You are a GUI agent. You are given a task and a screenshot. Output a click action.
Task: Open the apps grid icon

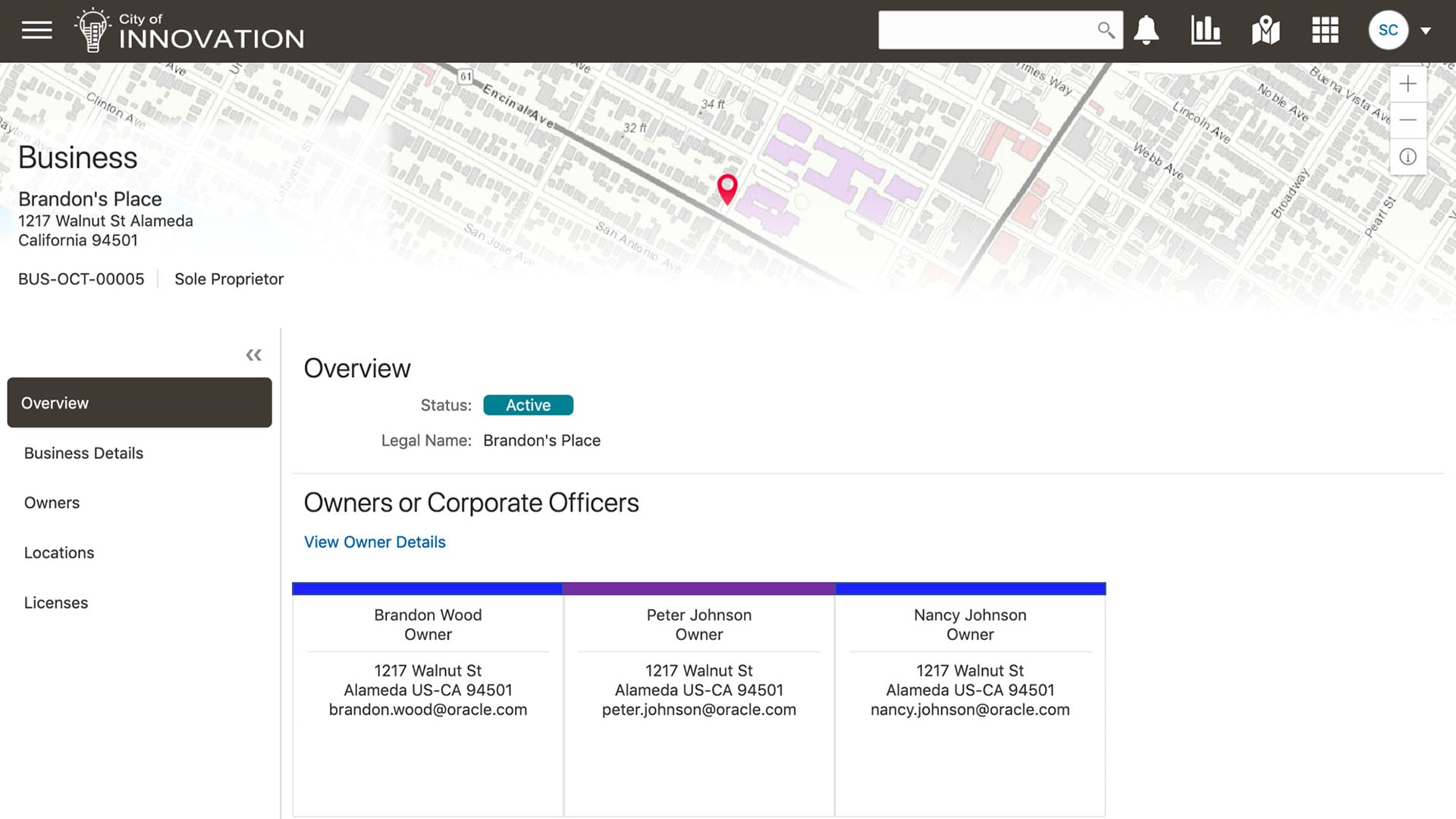pyautogui.click(x=1325, y=30)
